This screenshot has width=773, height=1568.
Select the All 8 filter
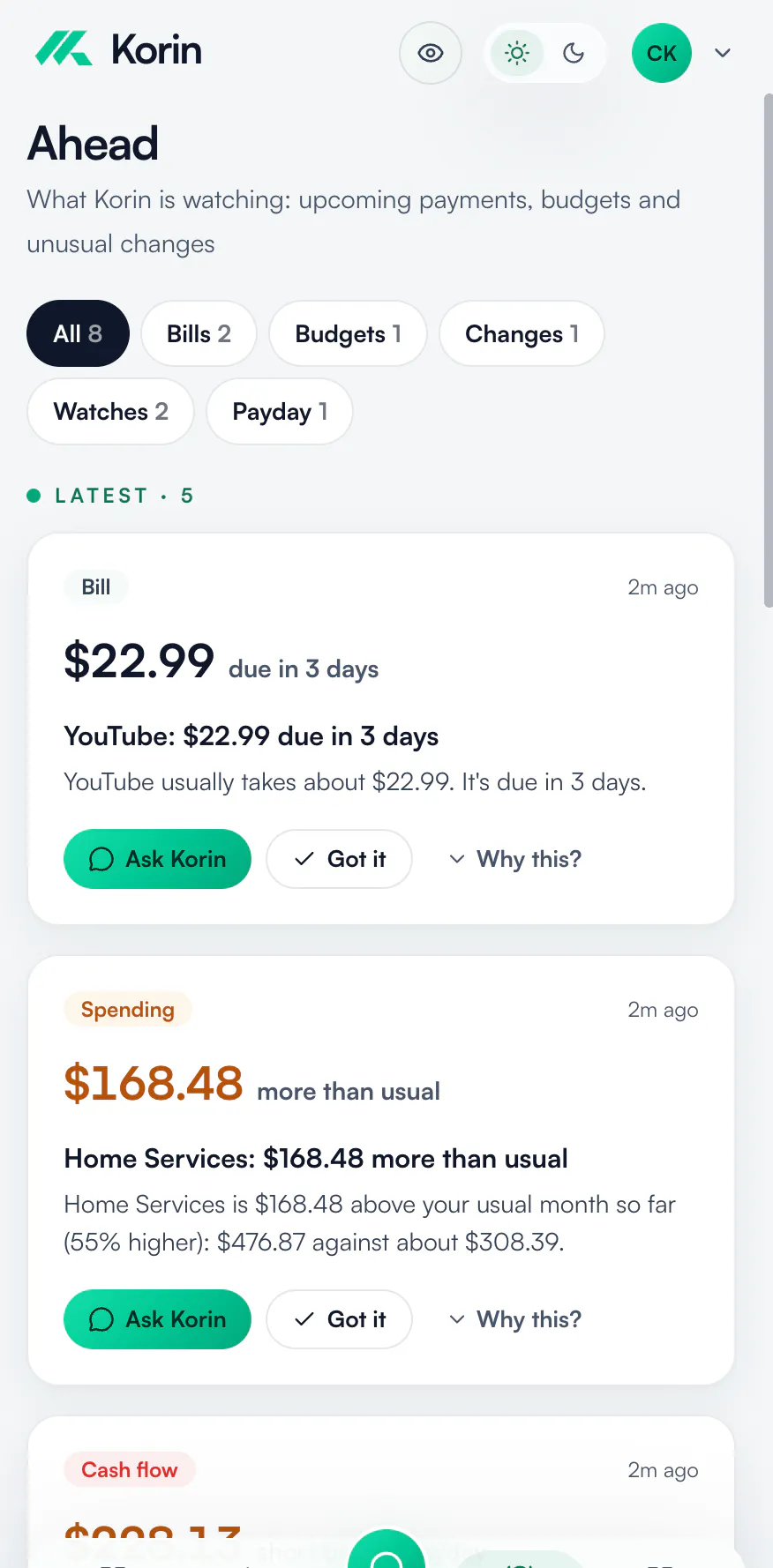click(x=78, y=333)
